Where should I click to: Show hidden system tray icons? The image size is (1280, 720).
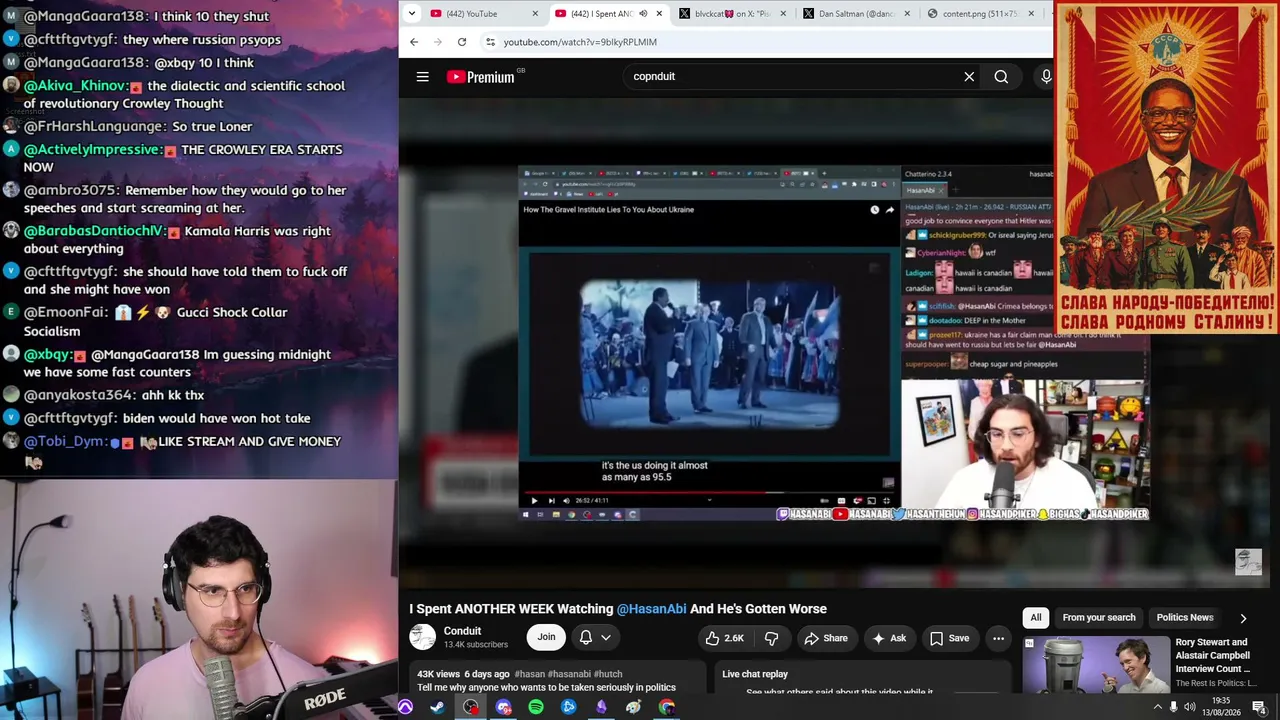pyautogui.click(x=1158, y=707)
